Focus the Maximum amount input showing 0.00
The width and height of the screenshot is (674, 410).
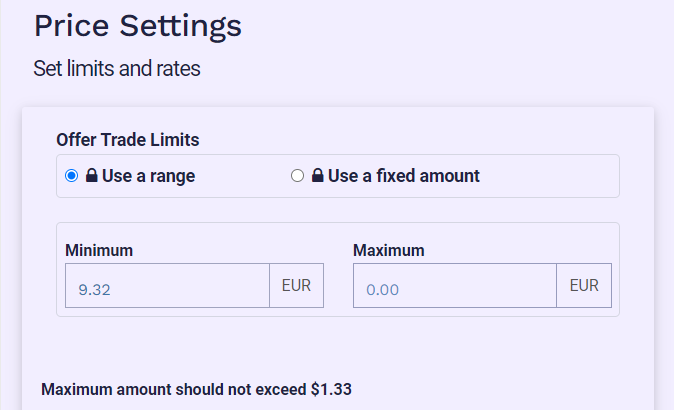pos(455,285)
